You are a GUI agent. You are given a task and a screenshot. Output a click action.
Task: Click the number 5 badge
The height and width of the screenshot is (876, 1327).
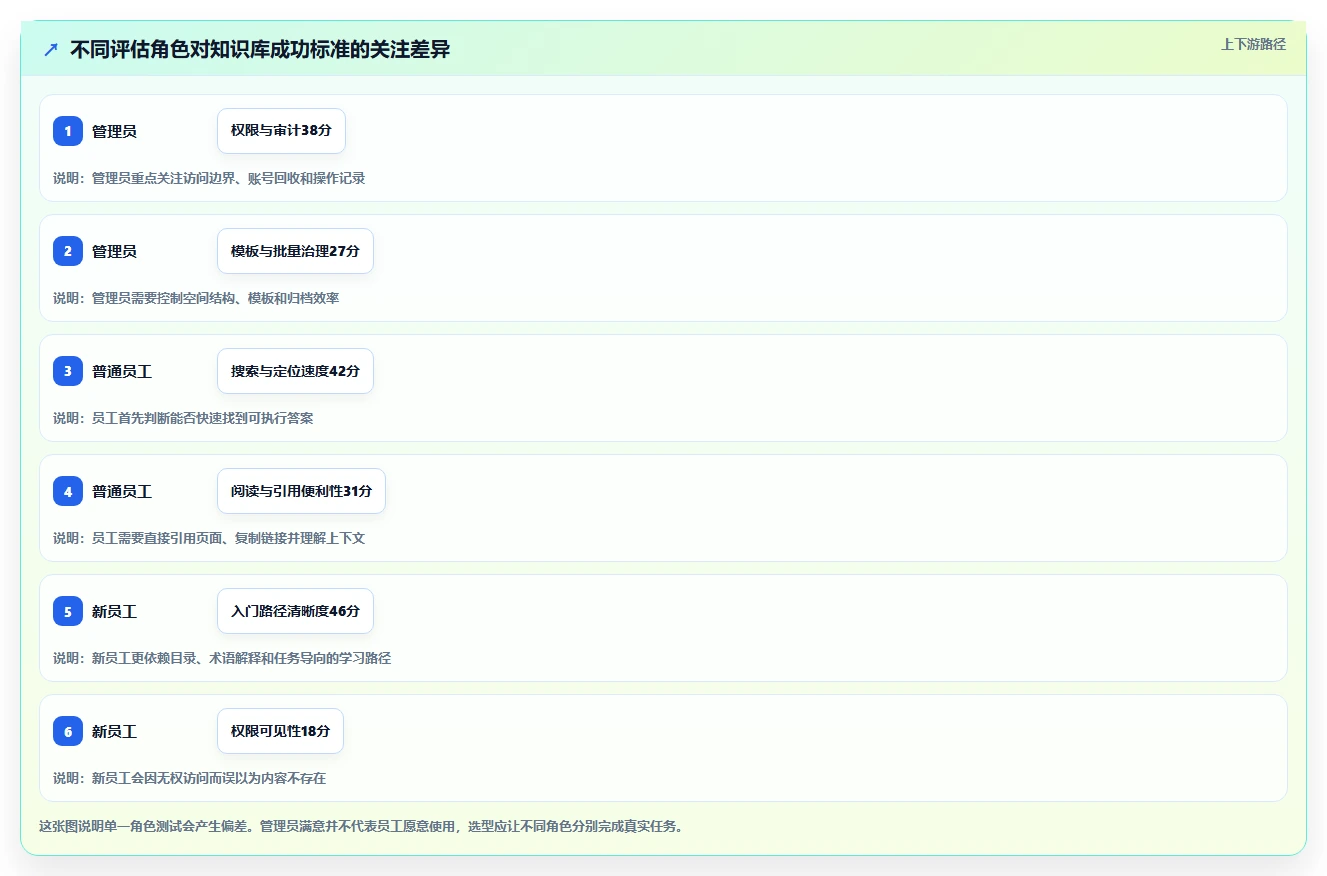(68, 611)
